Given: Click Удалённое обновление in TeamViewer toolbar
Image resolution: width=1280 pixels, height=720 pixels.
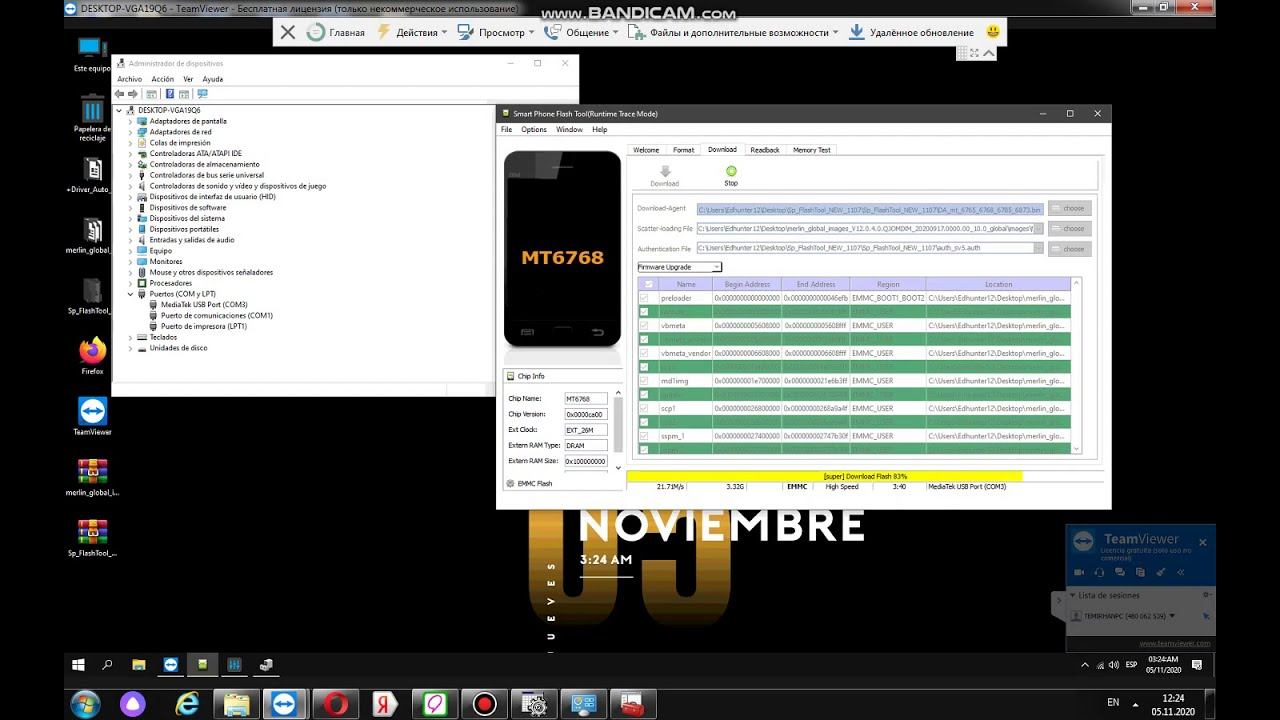Looking at the screenshot, I should [x=911, y=32].
